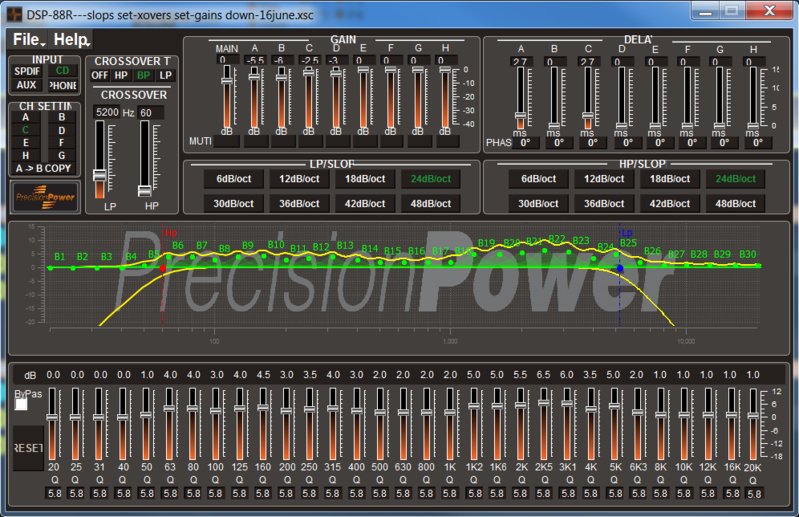Select AUX input

(27, 85)
